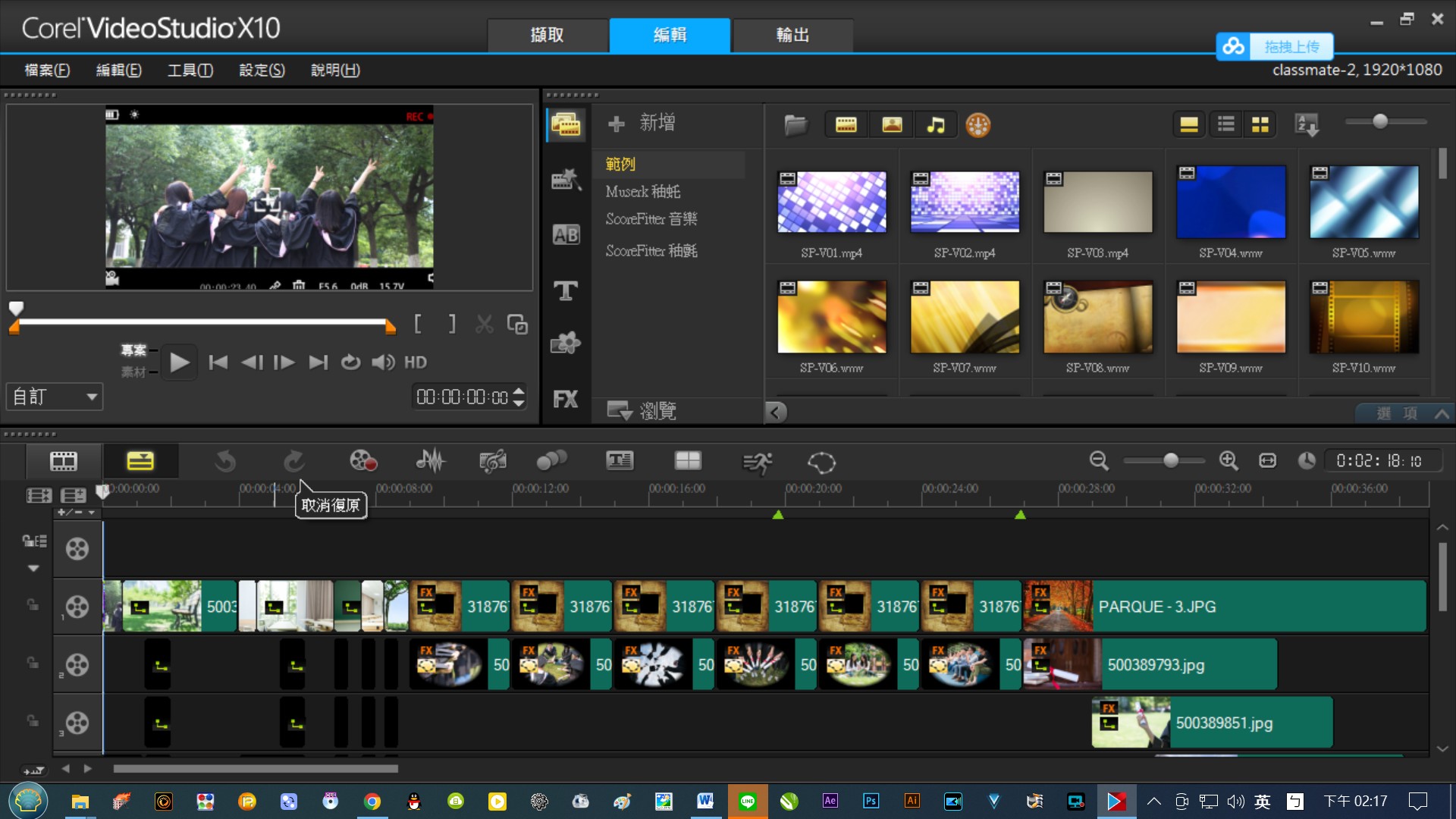Set mark-in point with left bracket
Image resolution: width=1456 pixels, height=819 pixels.
point(418,325)
